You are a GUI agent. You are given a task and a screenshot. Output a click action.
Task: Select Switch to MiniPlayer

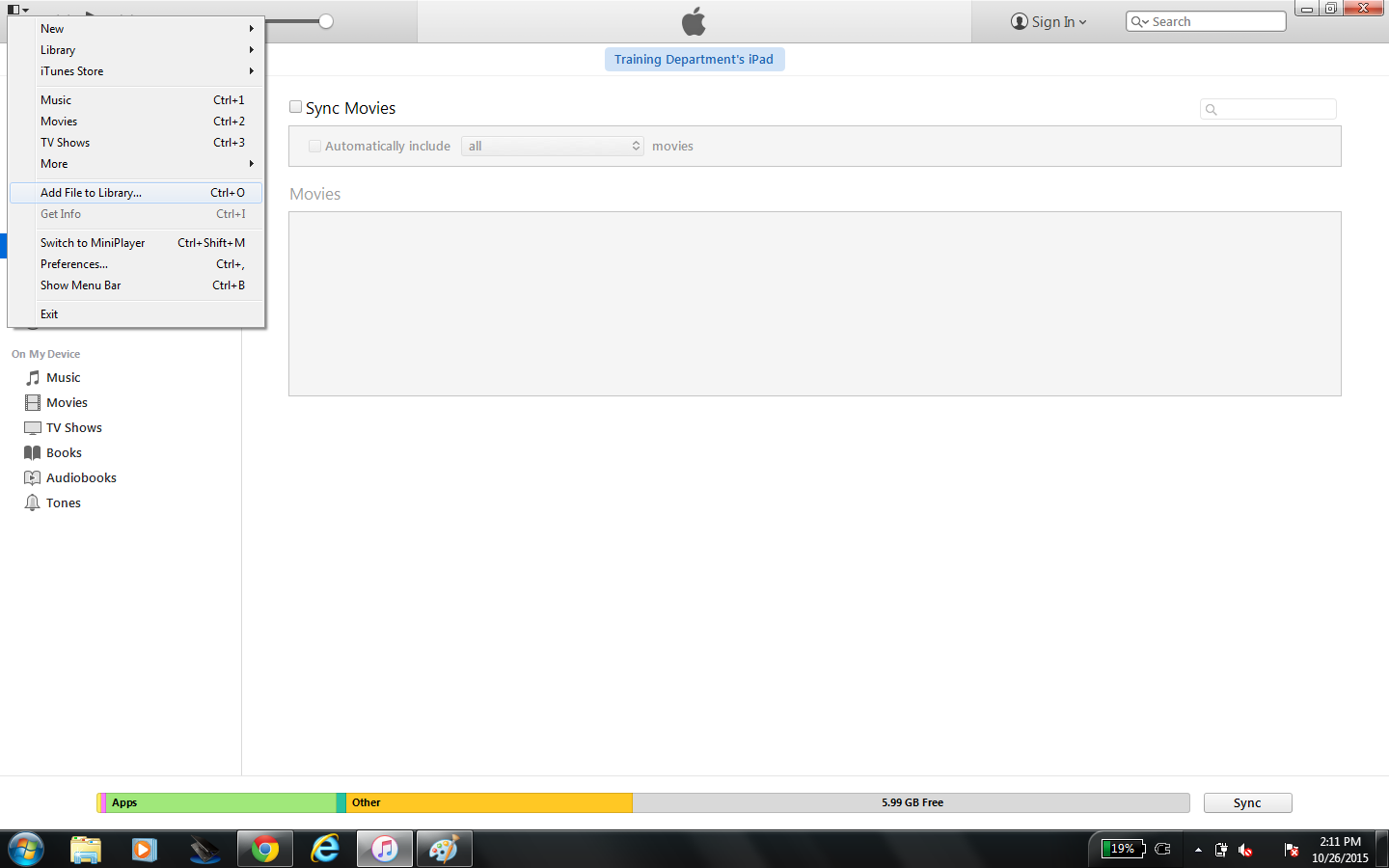tap(136, 243)
